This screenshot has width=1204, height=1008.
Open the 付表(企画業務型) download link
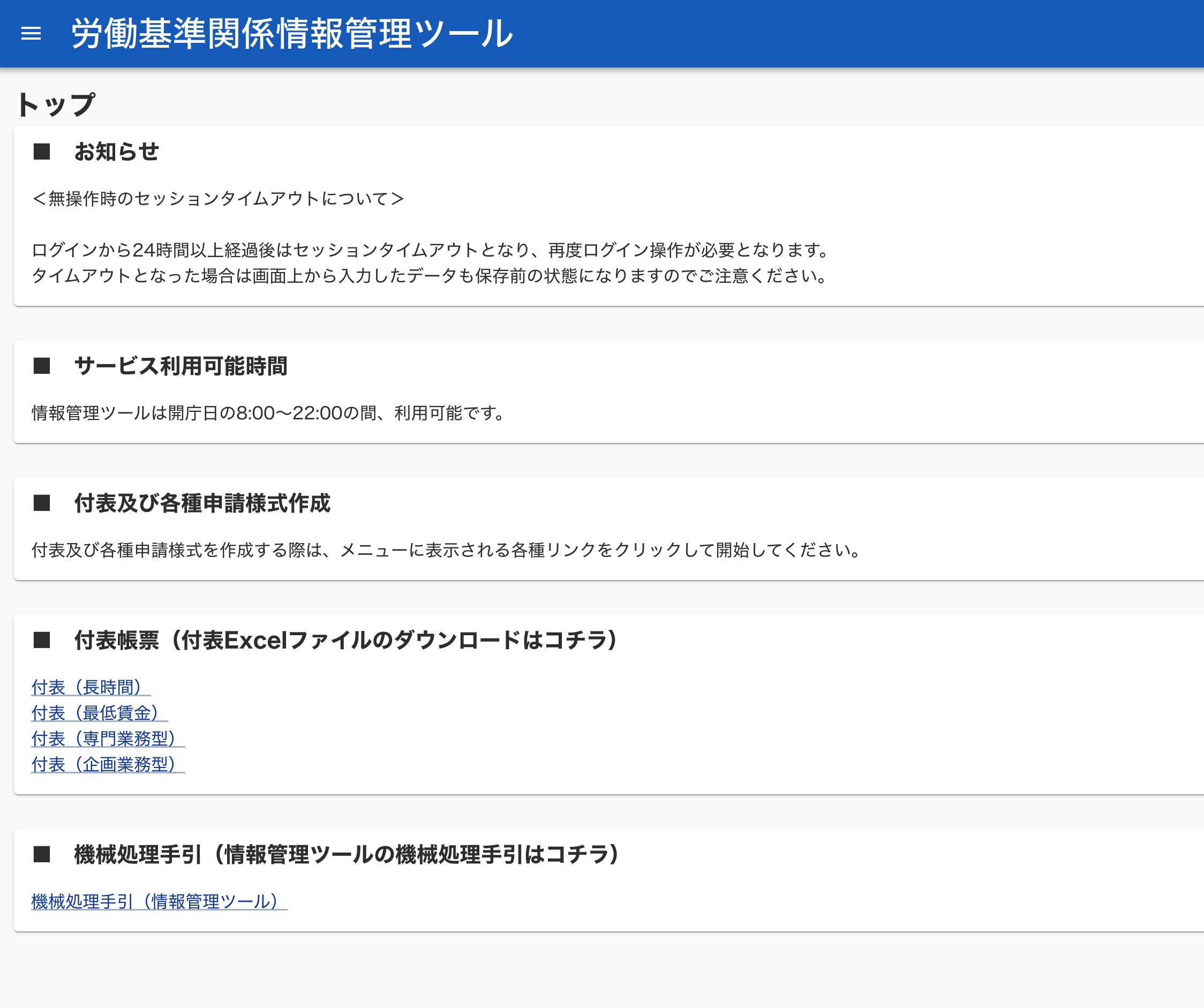pyautogui.click(x=107, y=764)
